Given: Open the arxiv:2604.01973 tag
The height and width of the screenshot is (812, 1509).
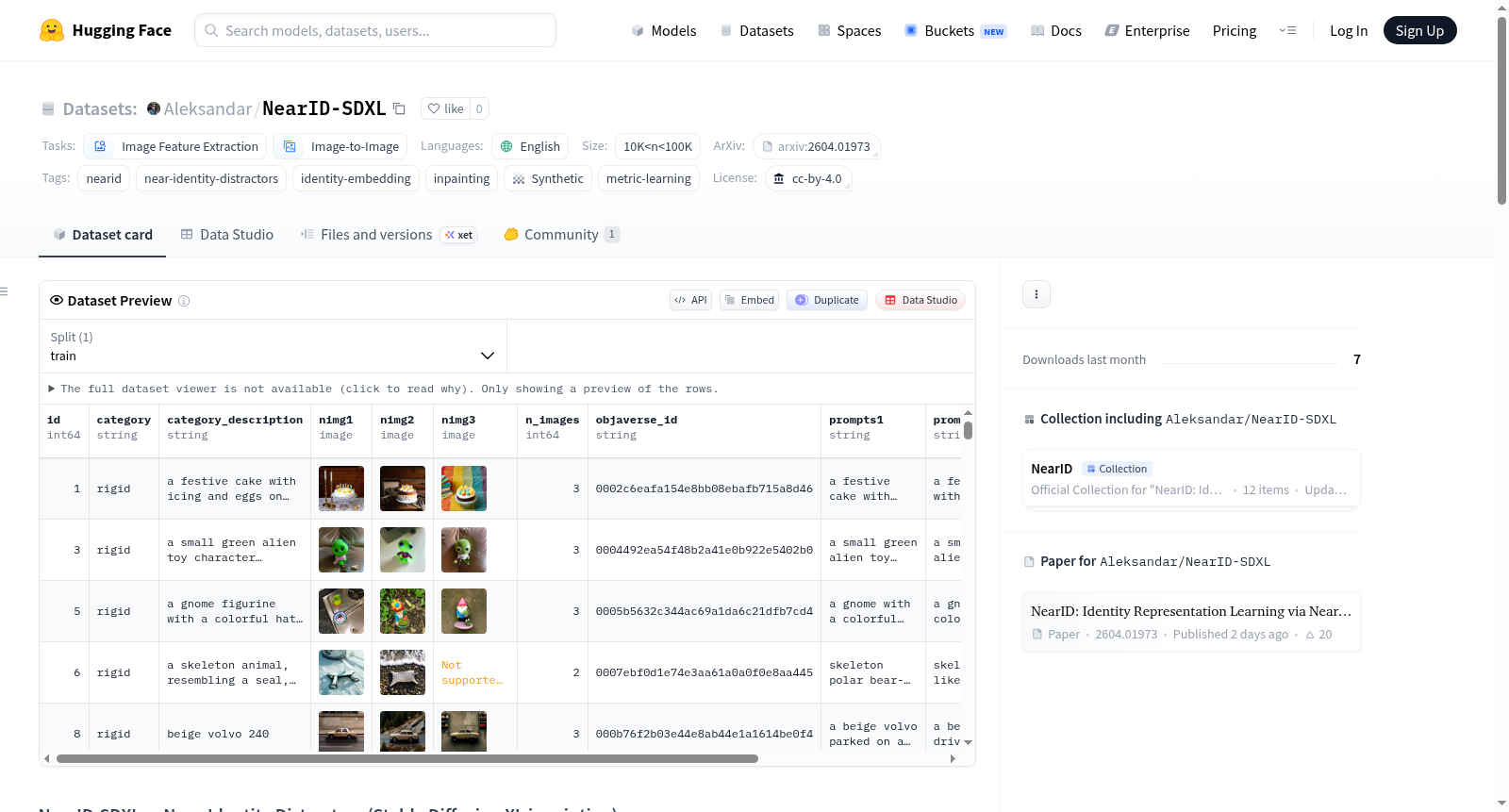Looking at the screenshot, I should coord(817,146).
